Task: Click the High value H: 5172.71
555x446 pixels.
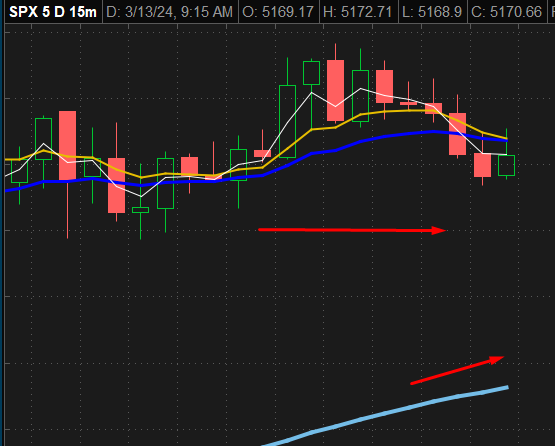Action: [357, 12]
